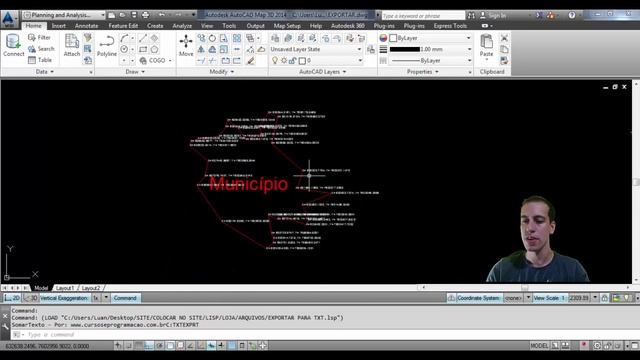
Task: Open the Annotate ribbon tab
Action: click(87, 26)
